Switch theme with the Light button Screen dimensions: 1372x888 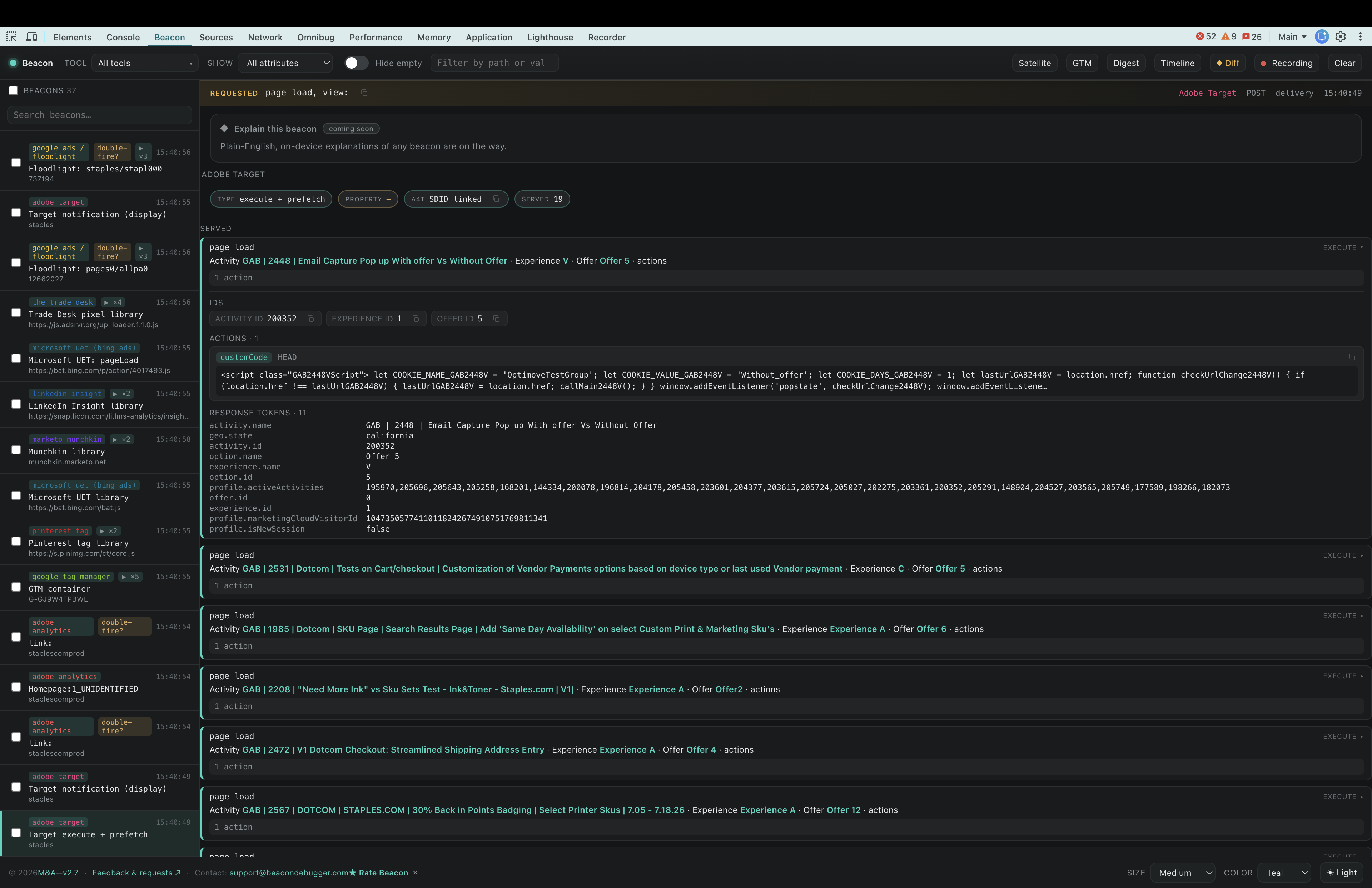pyautogui.click(x=1341, y=872)
